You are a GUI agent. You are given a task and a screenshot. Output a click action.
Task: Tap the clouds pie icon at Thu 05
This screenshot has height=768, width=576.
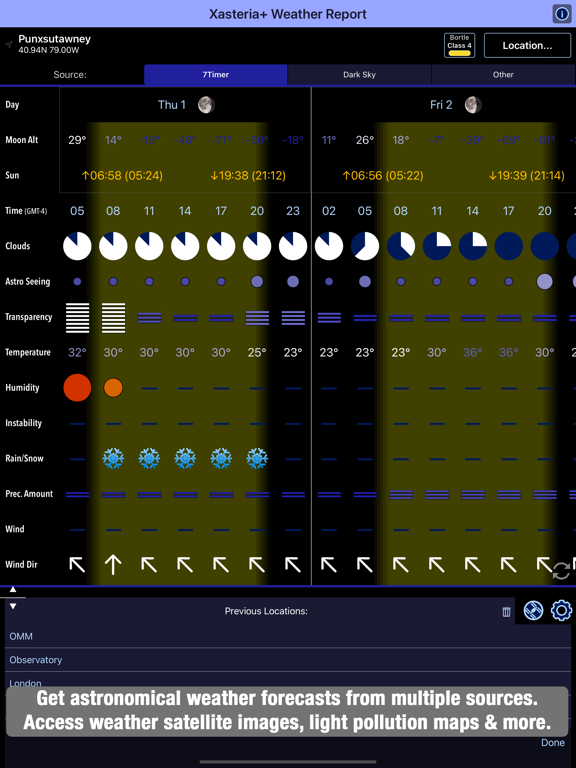pos(77,246)
